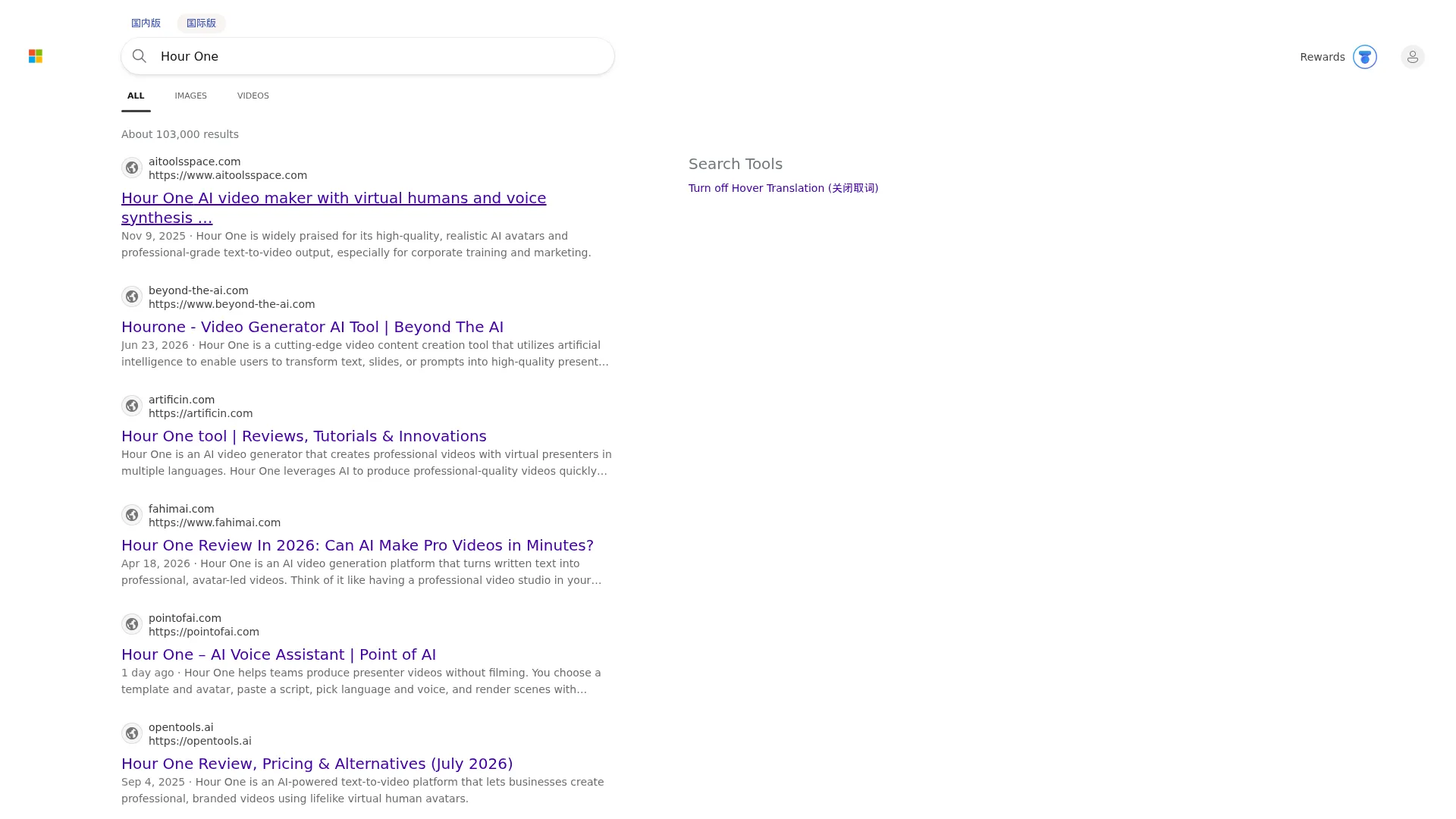Image resolution: width=1456 pixels, height=819 pixels.
Task: Open the account profile icon
Action: pos(1413,57)
